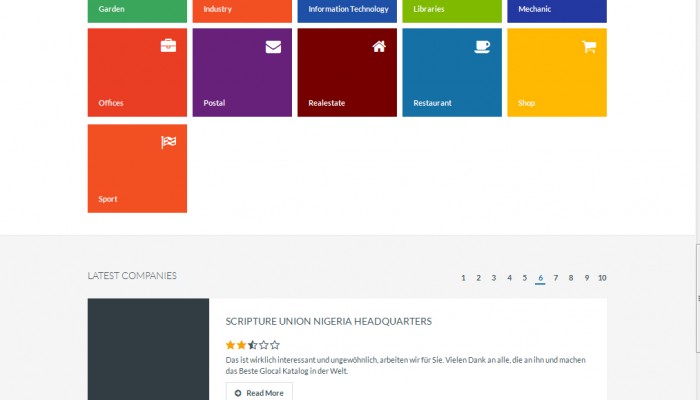Open the Libraries category tile
Viewport: 700px width, 400px height.
tap(452, 11)
